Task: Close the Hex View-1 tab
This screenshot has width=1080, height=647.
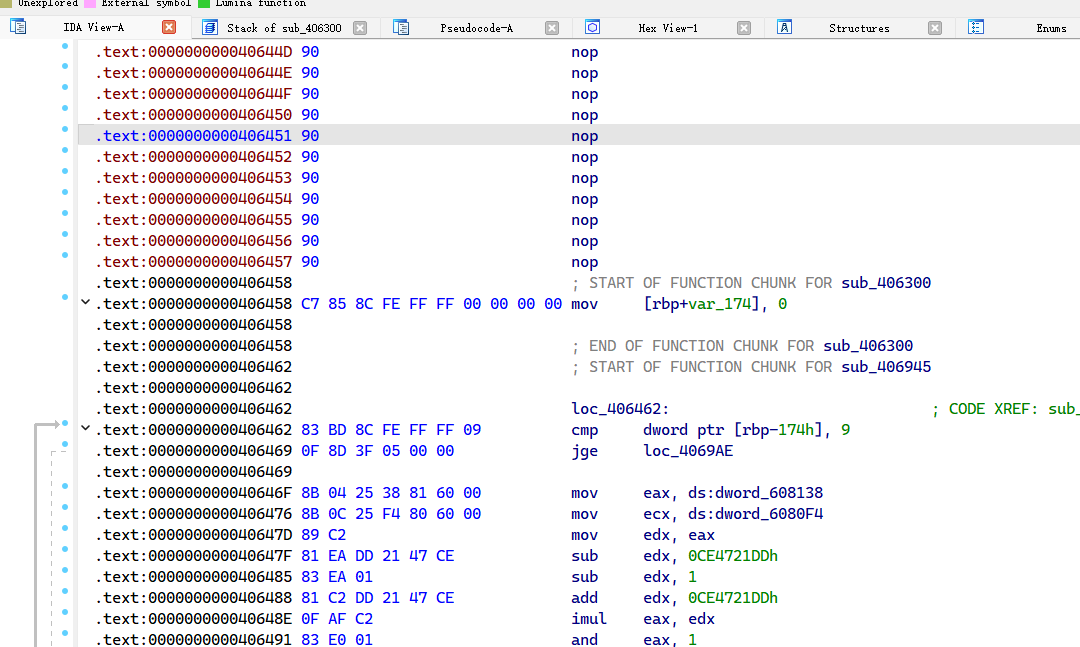Action: pos(744,28)
